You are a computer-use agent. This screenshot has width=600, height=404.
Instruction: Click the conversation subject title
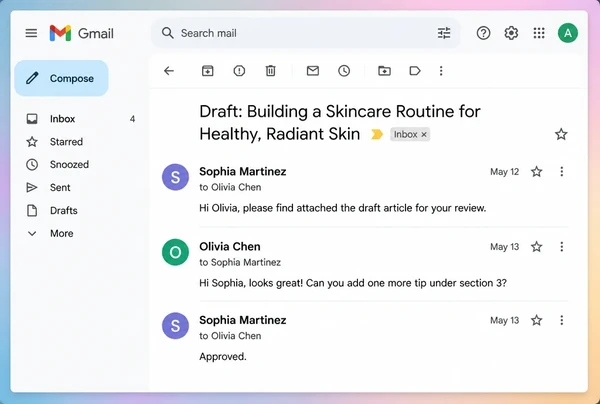[x=340, y=122]
